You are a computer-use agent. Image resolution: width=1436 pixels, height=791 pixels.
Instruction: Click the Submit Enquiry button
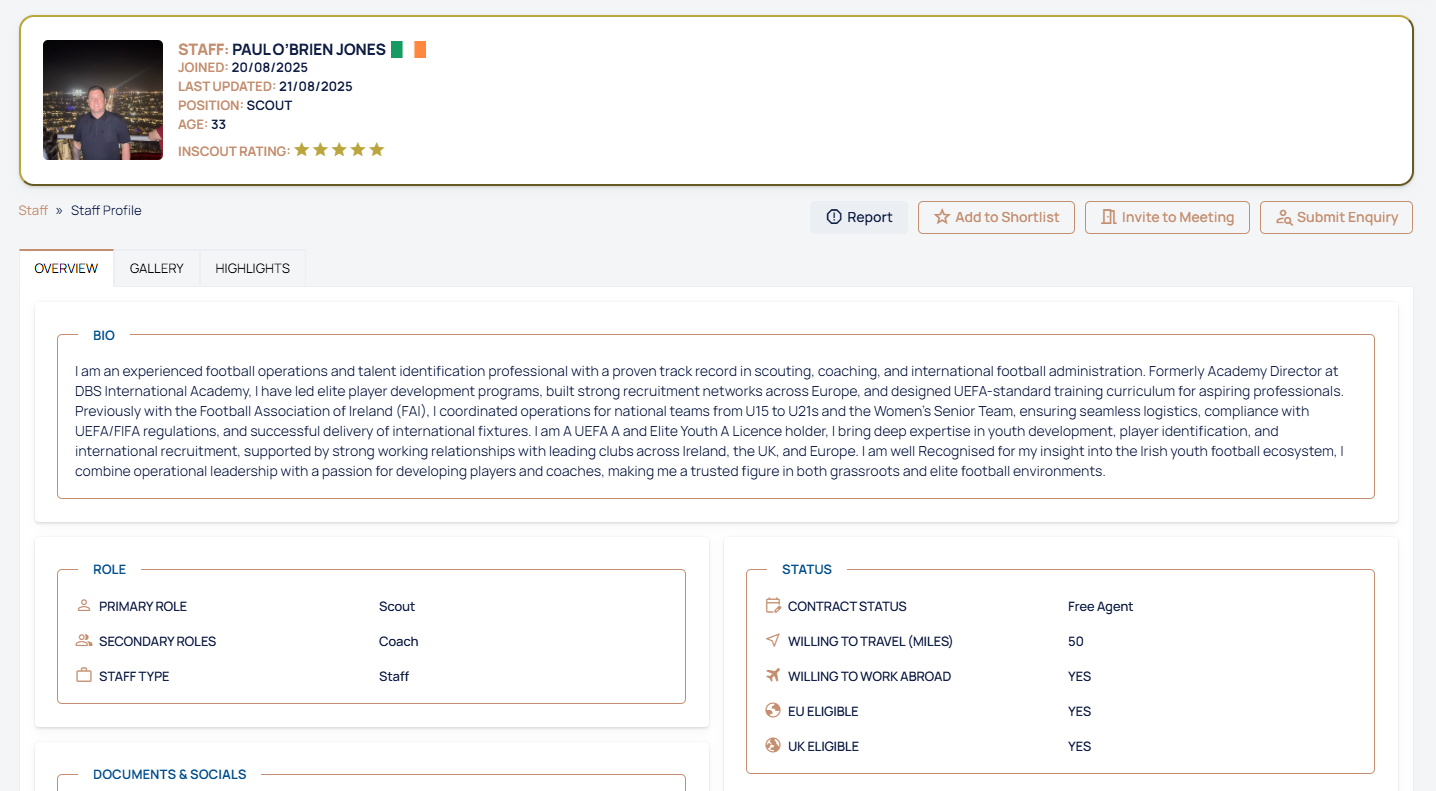[x=1336, y=217]
